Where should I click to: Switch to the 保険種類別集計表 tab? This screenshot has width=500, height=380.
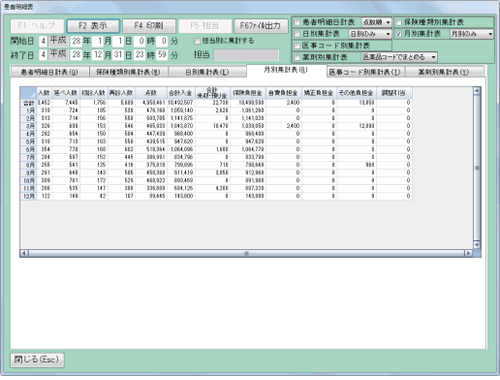(129, 72)
